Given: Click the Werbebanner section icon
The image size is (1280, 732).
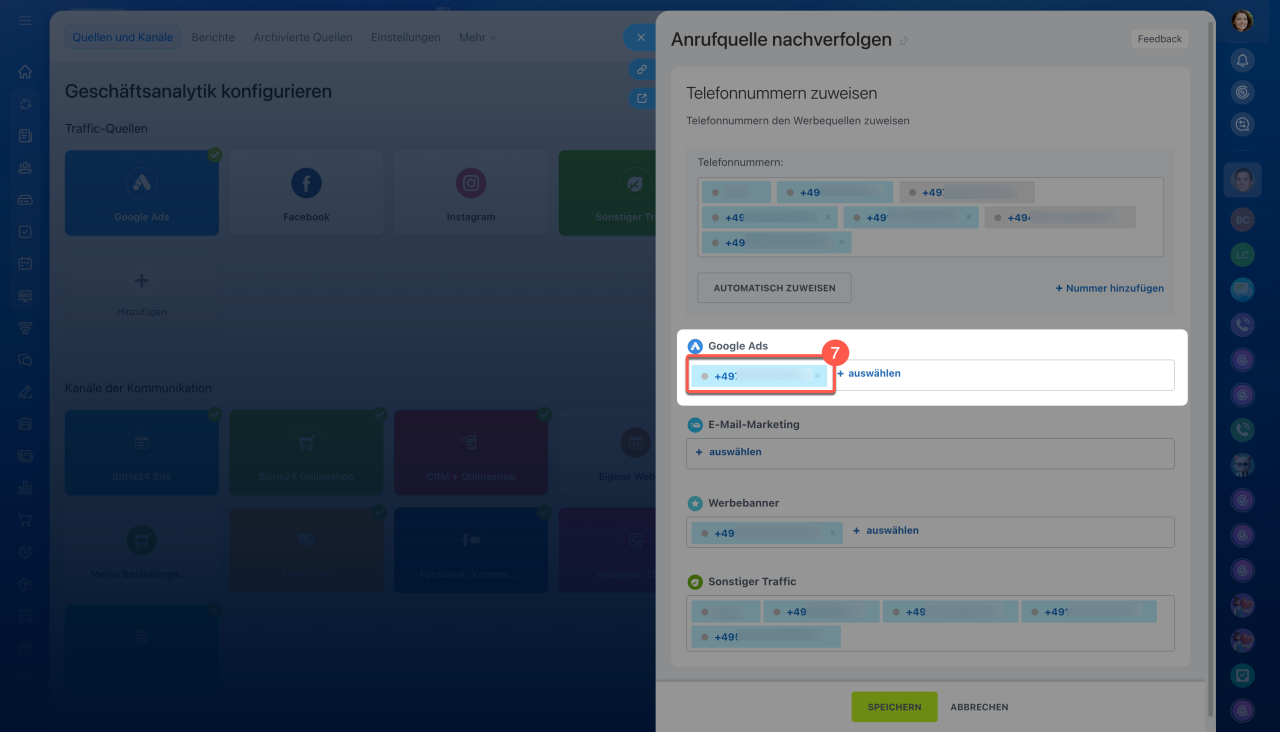Looking at the screenshot, I should tap(695, 503).
